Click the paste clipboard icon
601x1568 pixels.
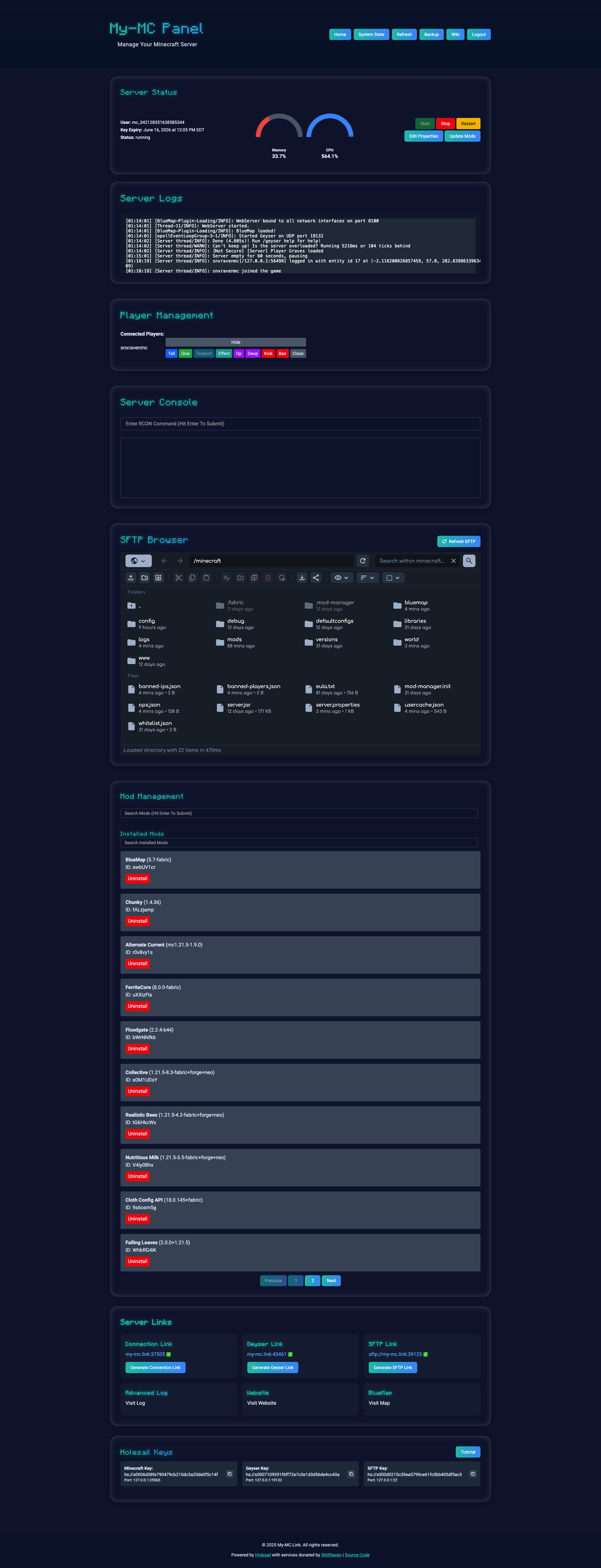[206, 578]
